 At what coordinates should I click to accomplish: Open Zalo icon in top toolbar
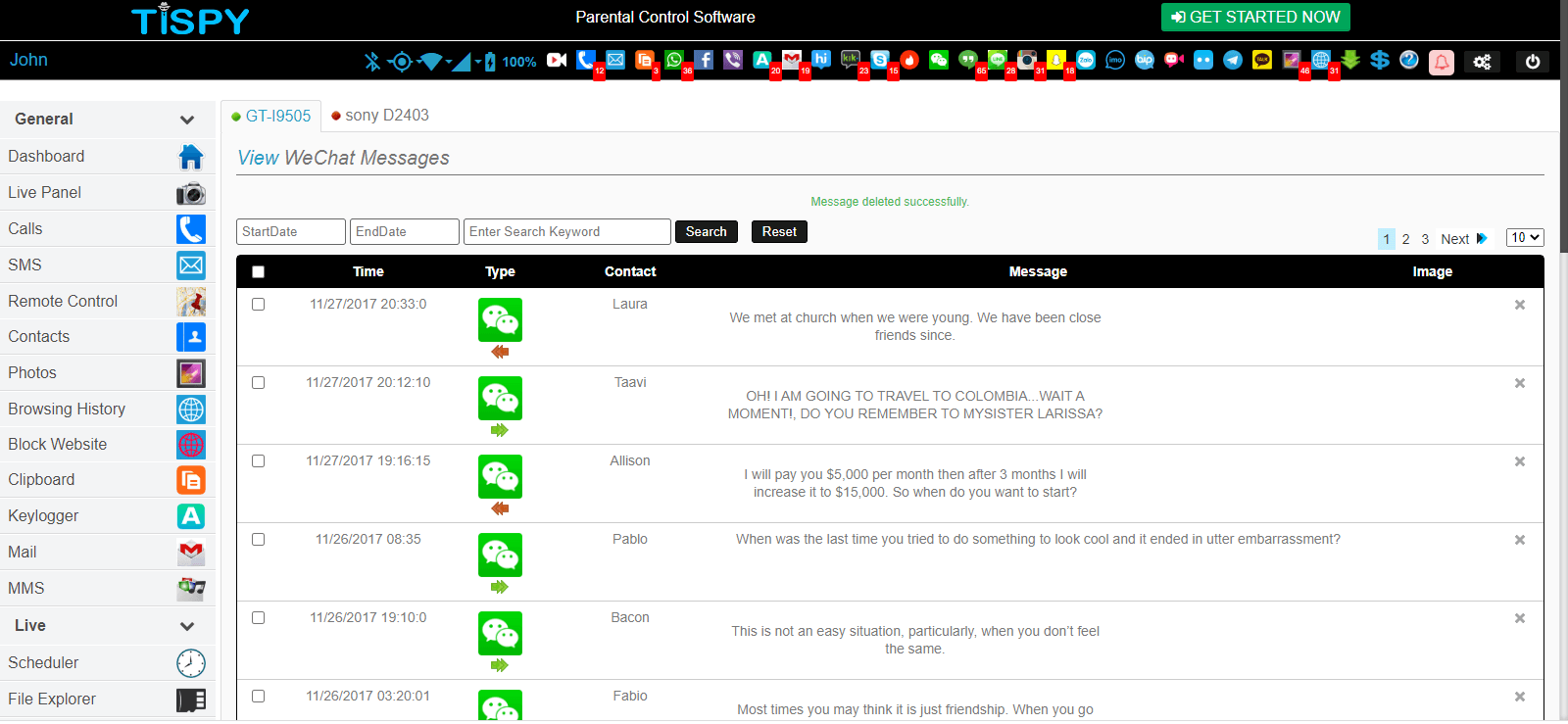pos(1086,60)
